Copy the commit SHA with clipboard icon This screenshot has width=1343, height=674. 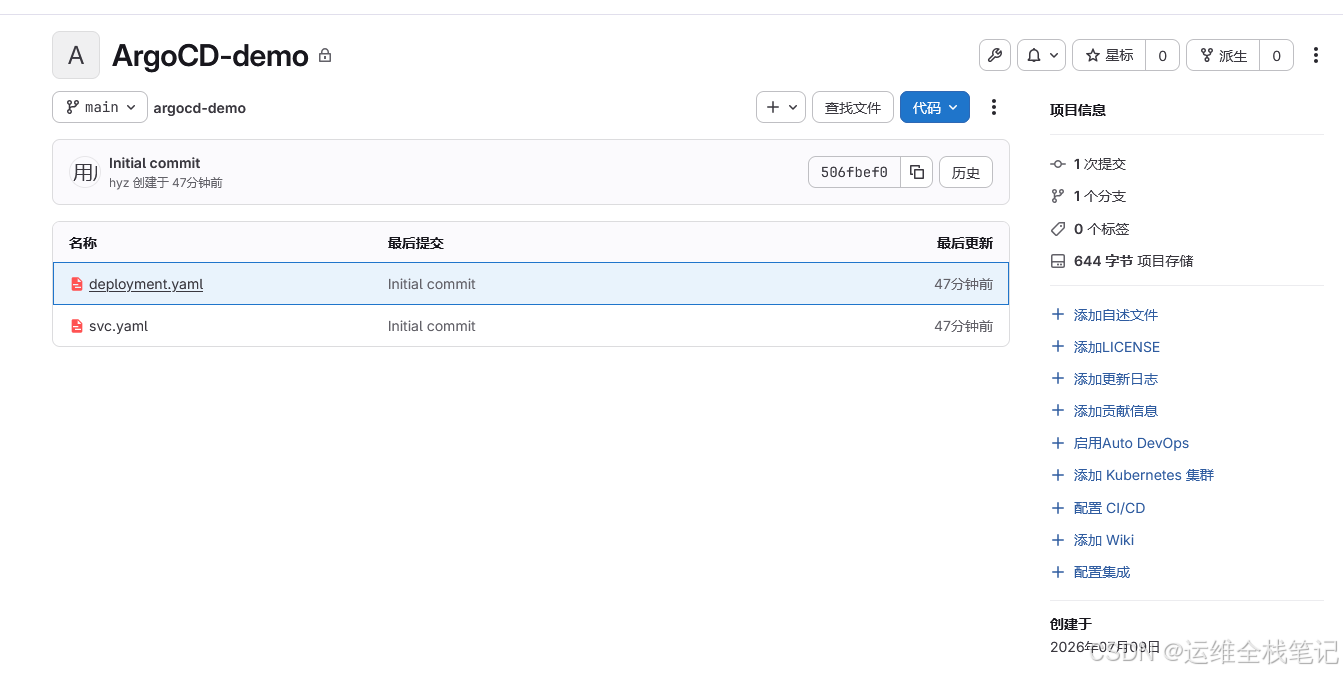pyautogui.click(x=917, y=172)
